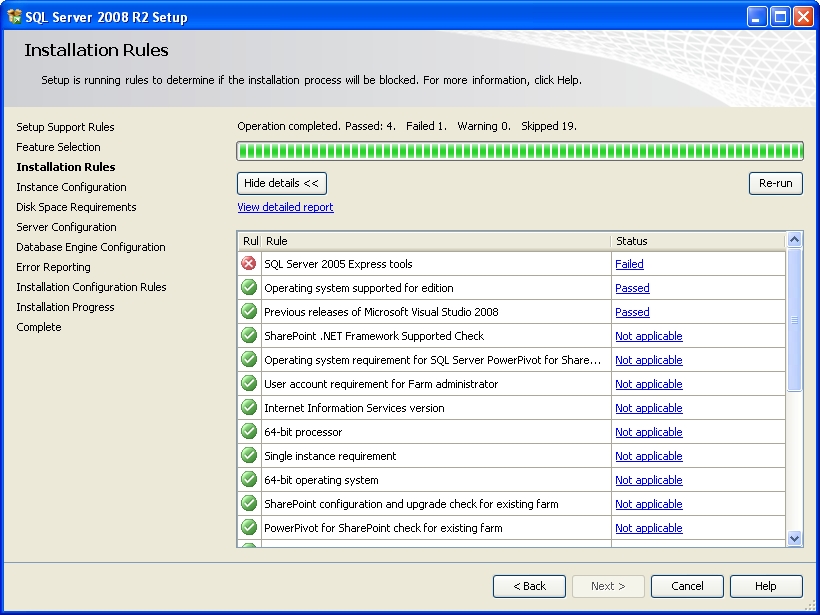Viewport: 820px width, 615px height.
Task: Click the rules list scrollbar up arrow
Action: 794,240
